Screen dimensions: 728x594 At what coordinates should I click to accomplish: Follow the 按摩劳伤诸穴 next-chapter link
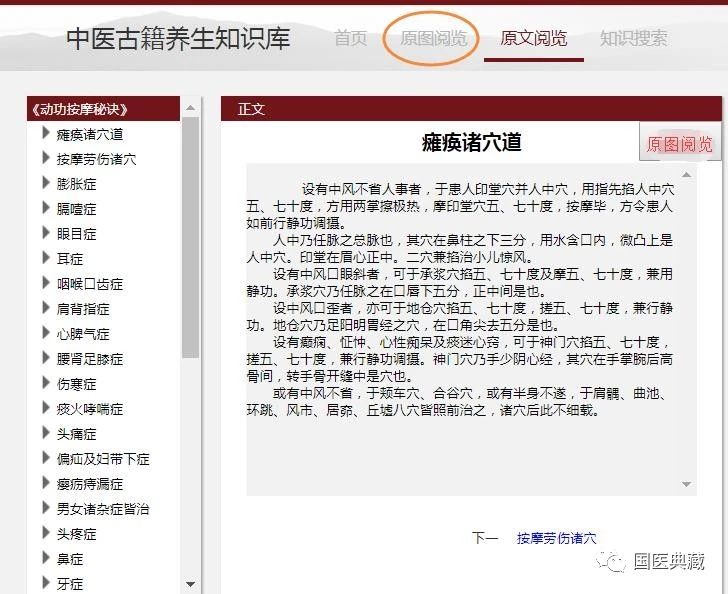tap(556, 538)
